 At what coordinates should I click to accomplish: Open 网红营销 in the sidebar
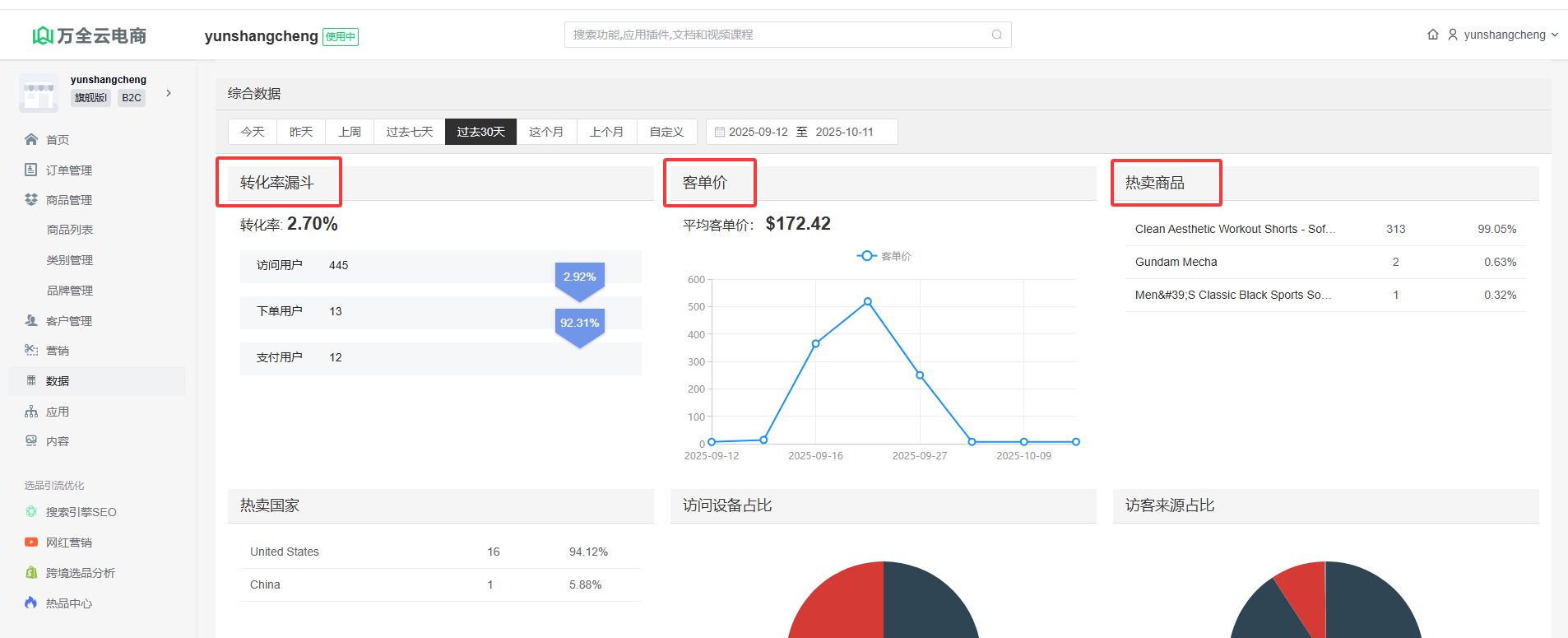[68, 543]
